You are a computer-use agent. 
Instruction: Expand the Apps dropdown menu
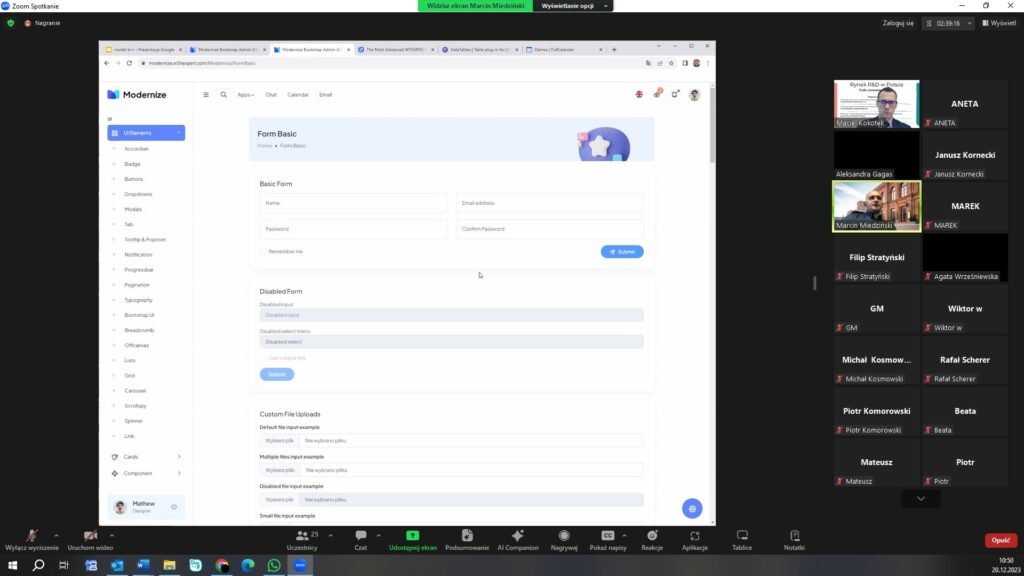(x=245, y=95)
